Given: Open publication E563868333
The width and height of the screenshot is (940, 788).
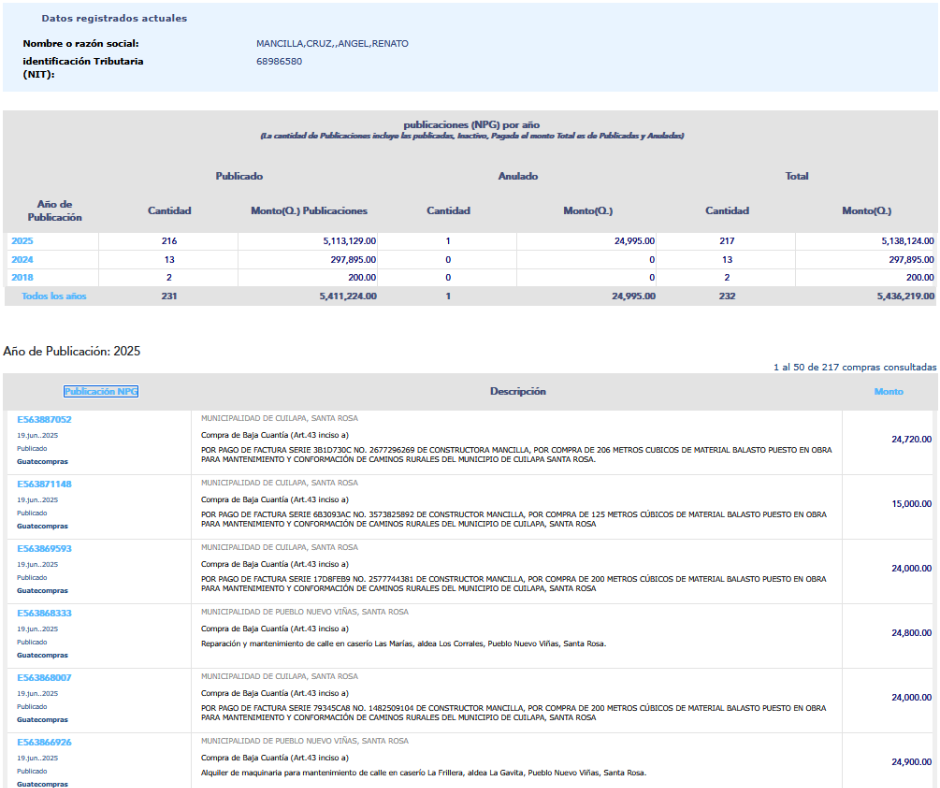Looking at the screenshot, I should [44, 613].
